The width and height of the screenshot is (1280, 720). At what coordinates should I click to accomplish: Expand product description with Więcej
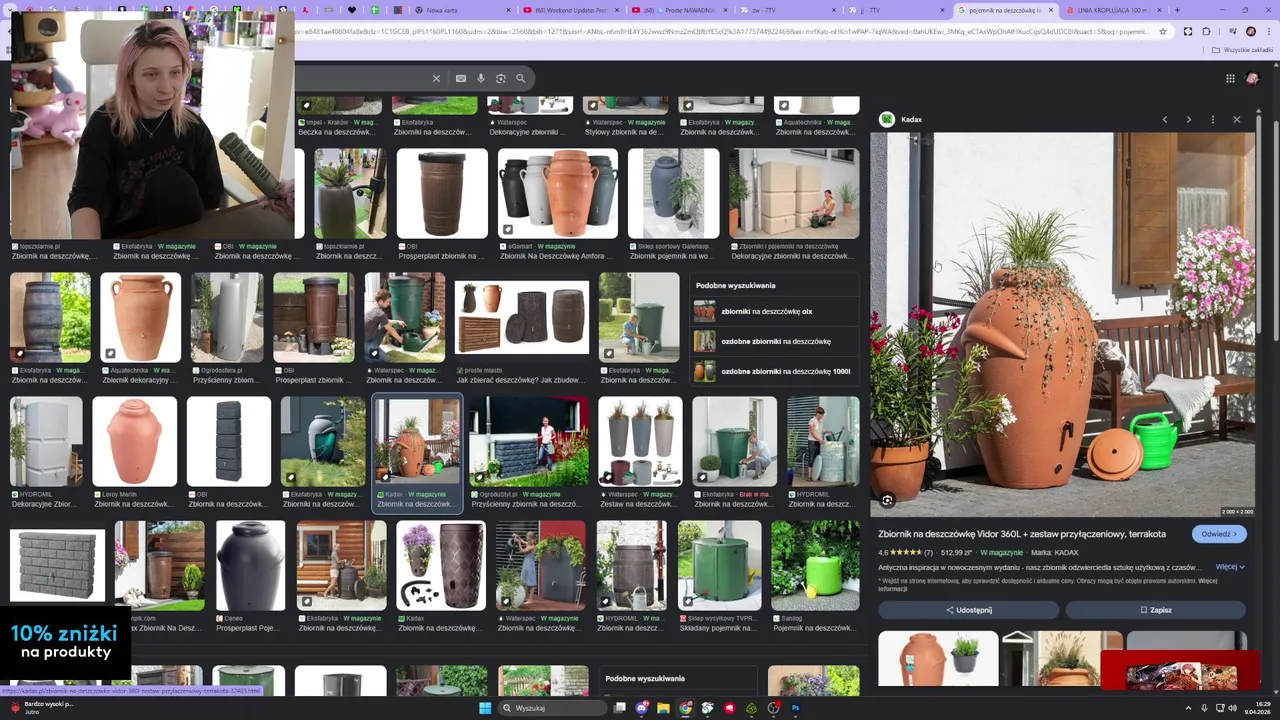point(1229,567)
